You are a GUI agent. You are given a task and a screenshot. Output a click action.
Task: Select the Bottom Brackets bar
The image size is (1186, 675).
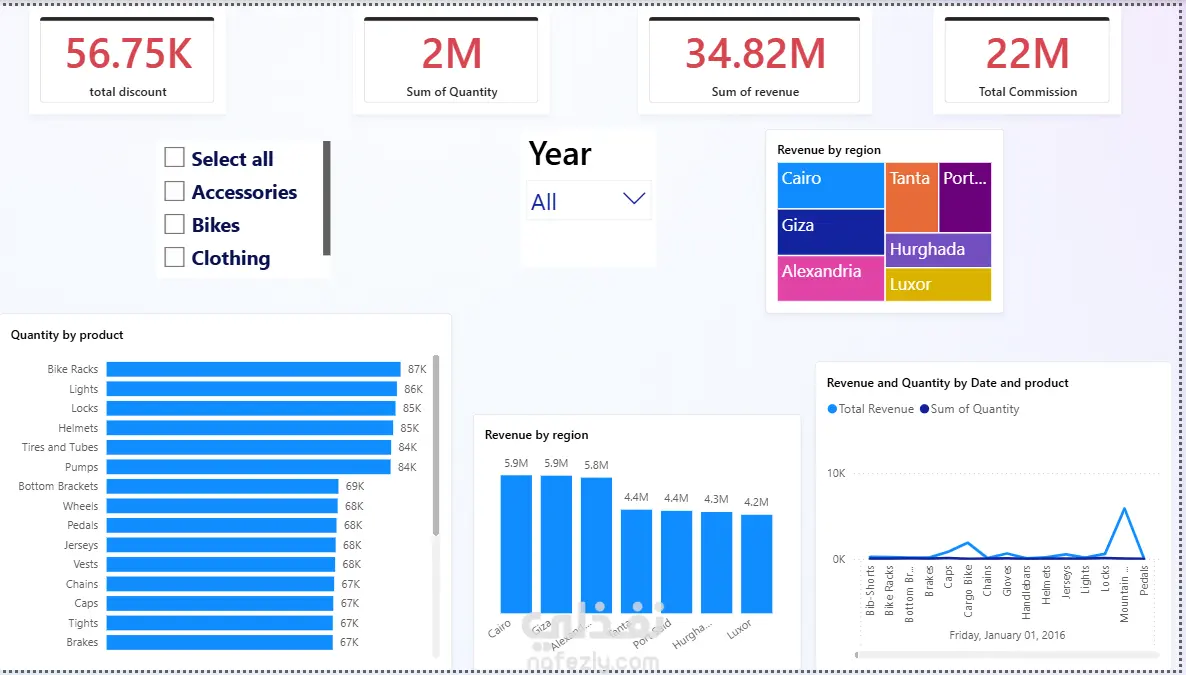pyautogui.click(x=222, y=486)
